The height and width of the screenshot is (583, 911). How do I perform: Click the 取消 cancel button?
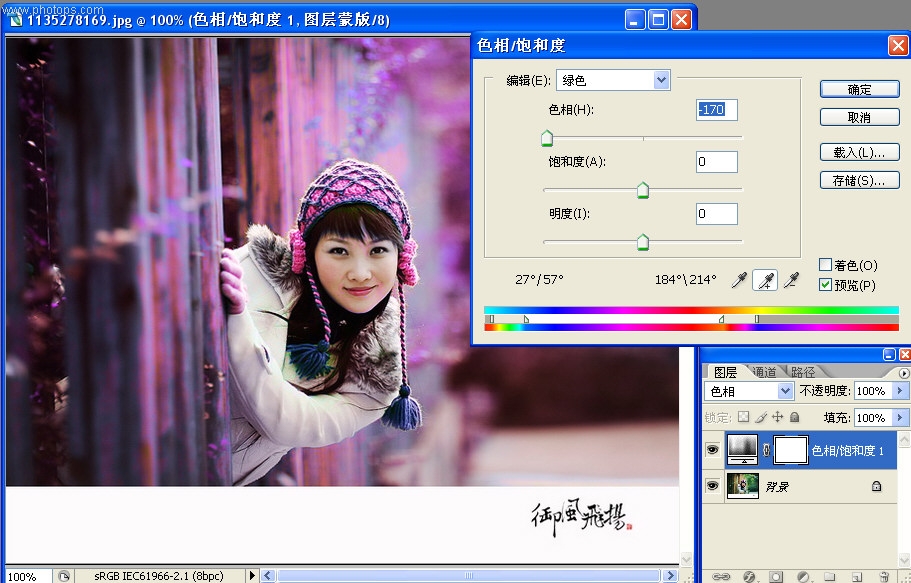859,117
